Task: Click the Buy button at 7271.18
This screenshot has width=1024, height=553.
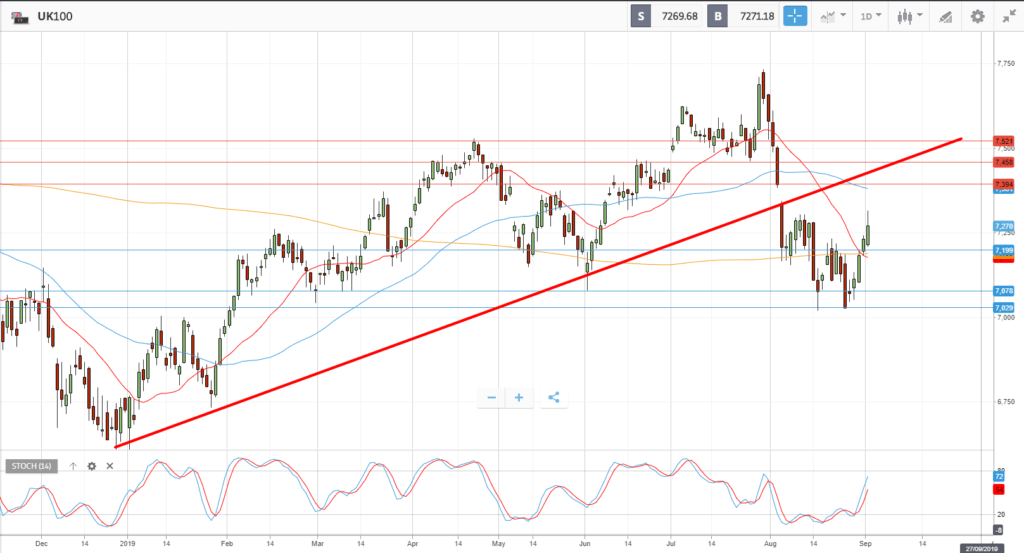Action: [744, 16]
